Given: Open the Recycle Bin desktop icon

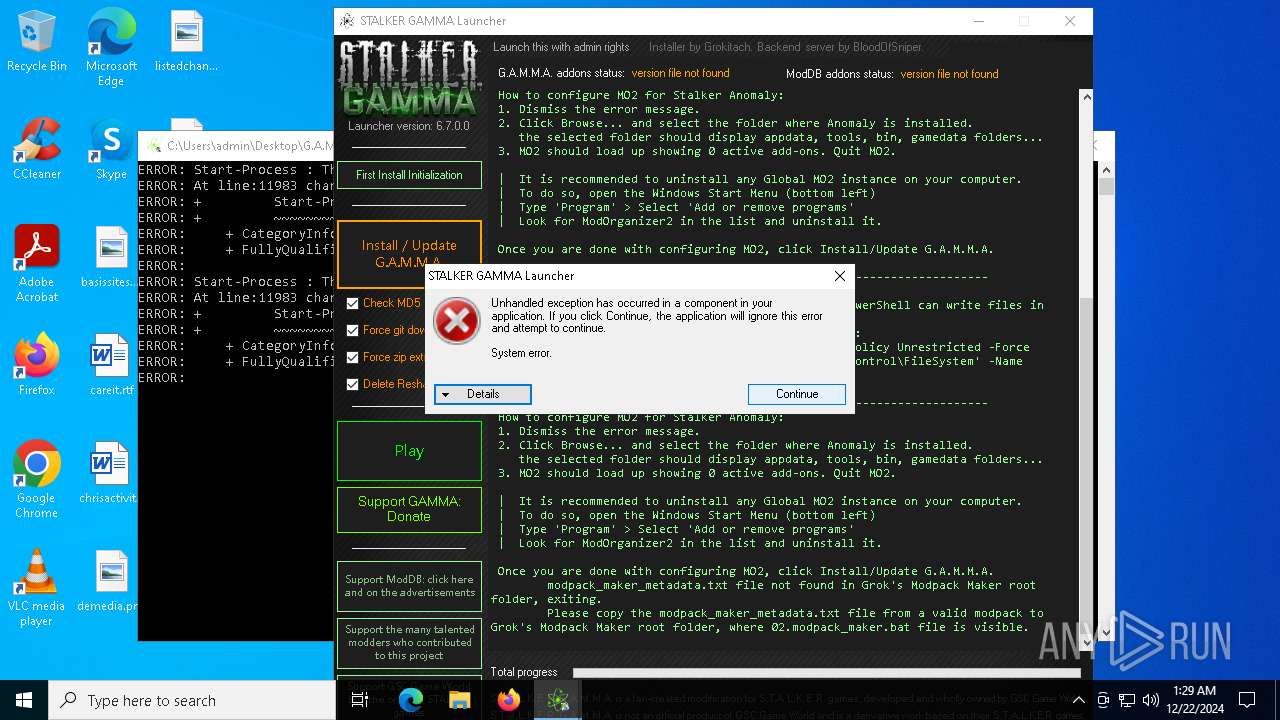Looking at the screenshot, I should pyautogui.click(x=36, y=41).
